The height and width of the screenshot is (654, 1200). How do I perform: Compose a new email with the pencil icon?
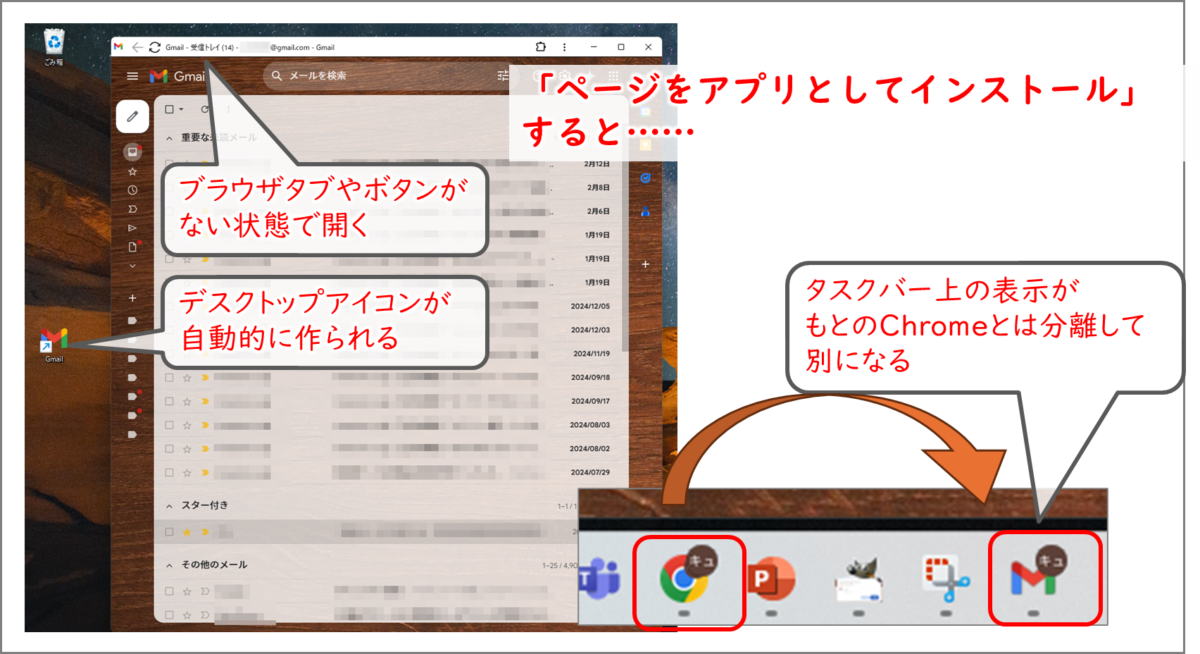pyautogui.click(x=132, y=116)
